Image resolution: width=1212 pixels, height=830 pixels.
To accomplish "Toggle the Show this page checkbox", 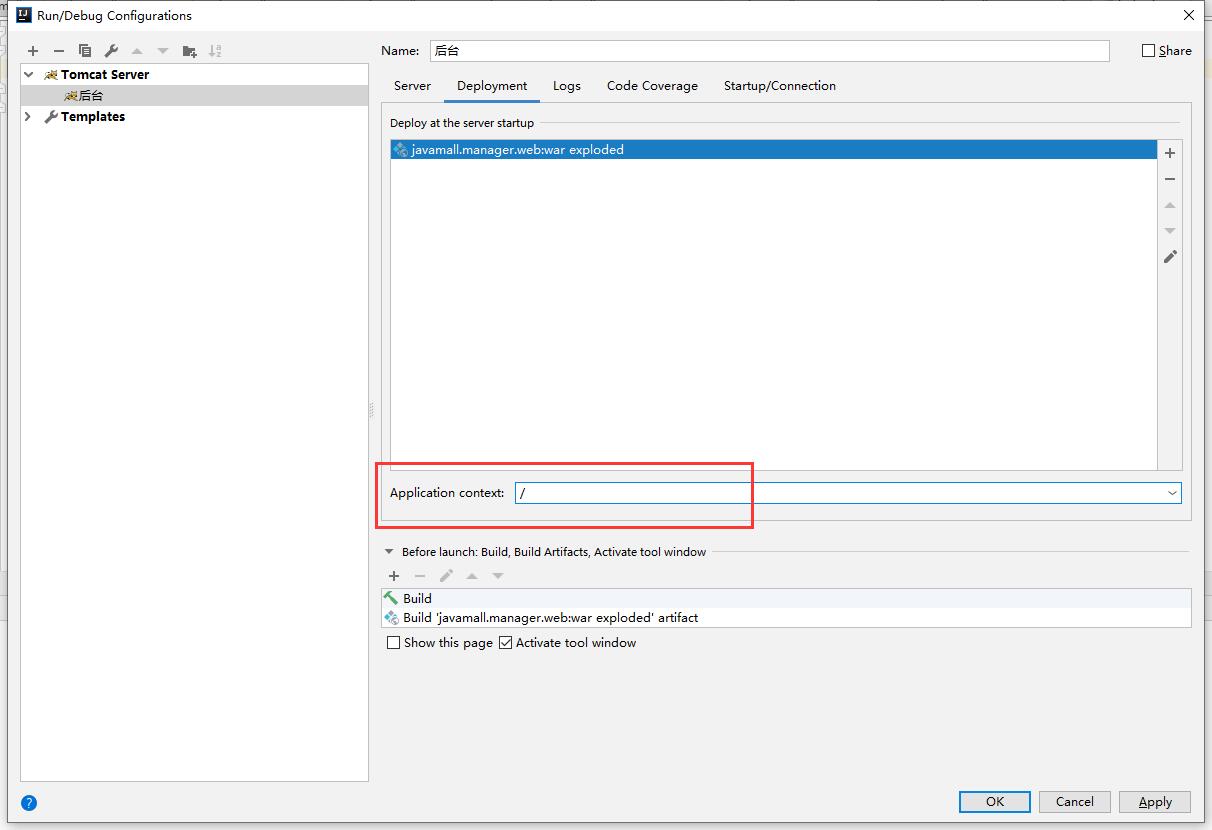I will pyautogui.click(x=394, y=643).
